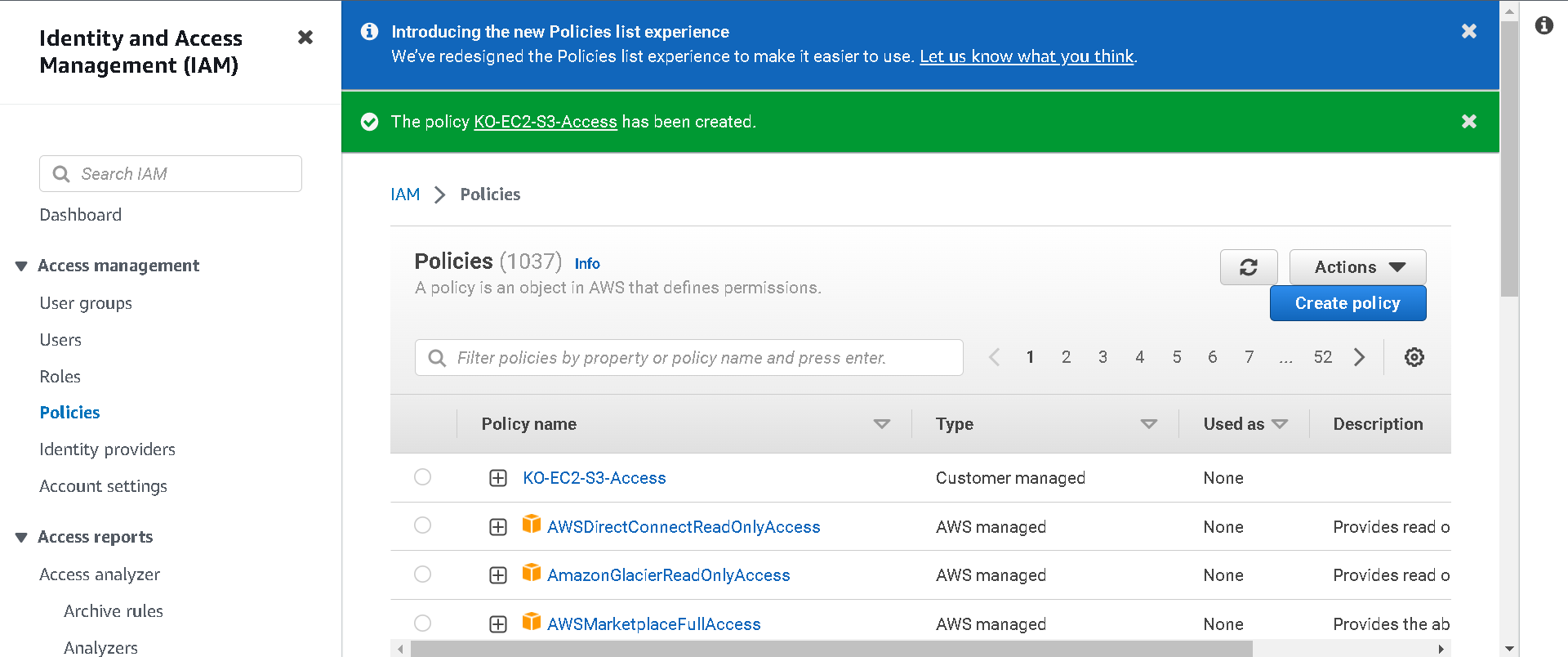Viewport: 1568px width, 657px height.
Task: Open Analyzers in the sidebar
Action: 100,647
